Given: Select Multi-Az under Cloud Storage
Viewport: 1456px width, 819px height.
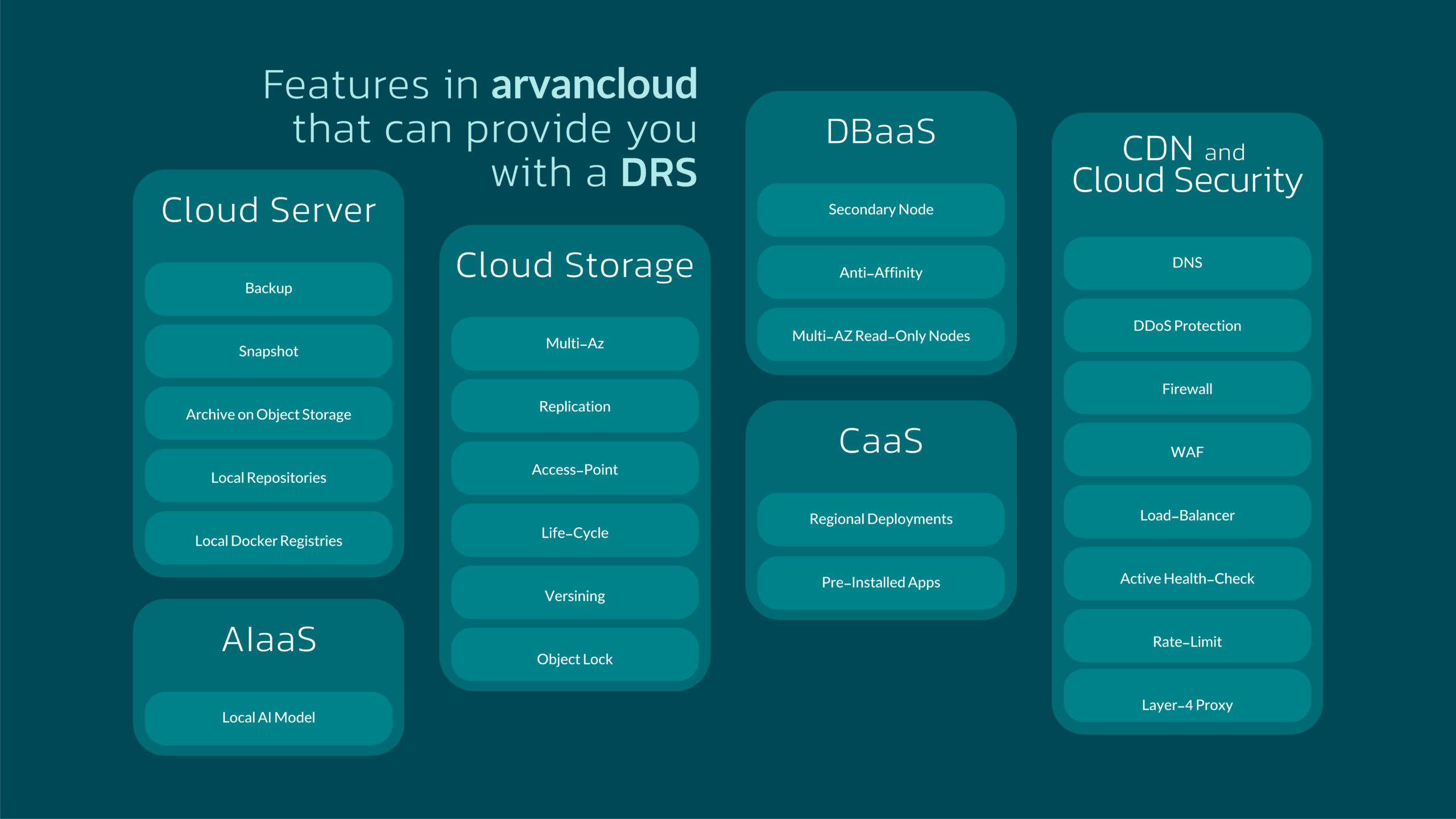Looking at the screenshot, I should click(574, 344).
